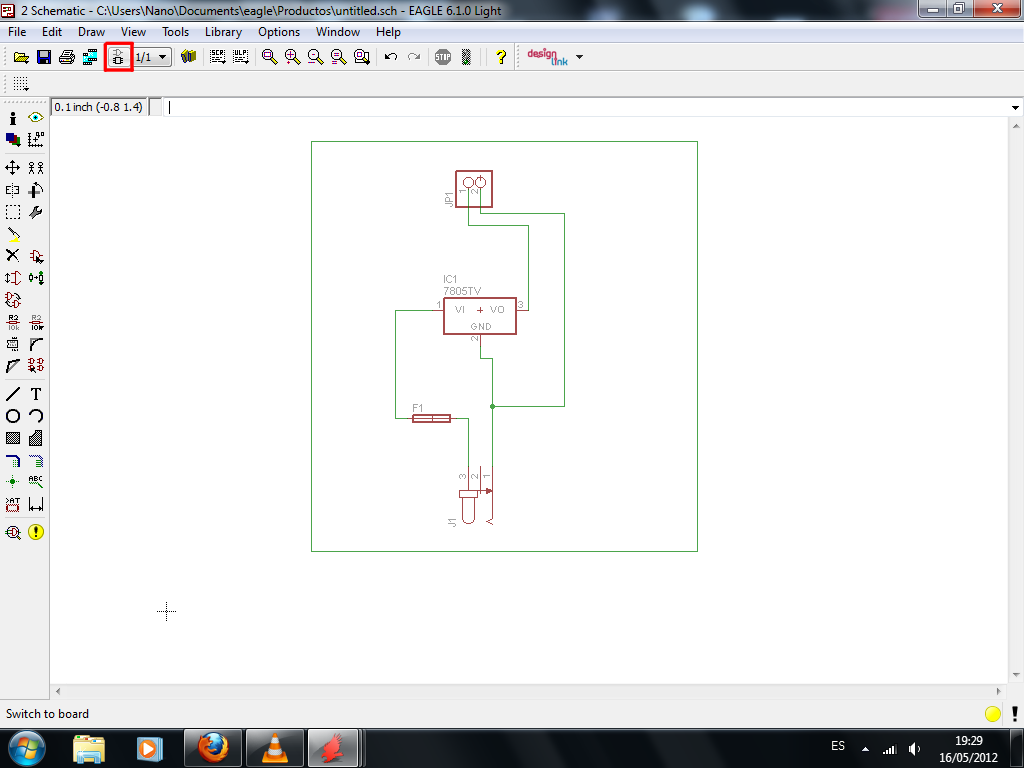Click the Go traffic-light icon
This screenshot has height=768, width=1024.
(x=466, y=57)
